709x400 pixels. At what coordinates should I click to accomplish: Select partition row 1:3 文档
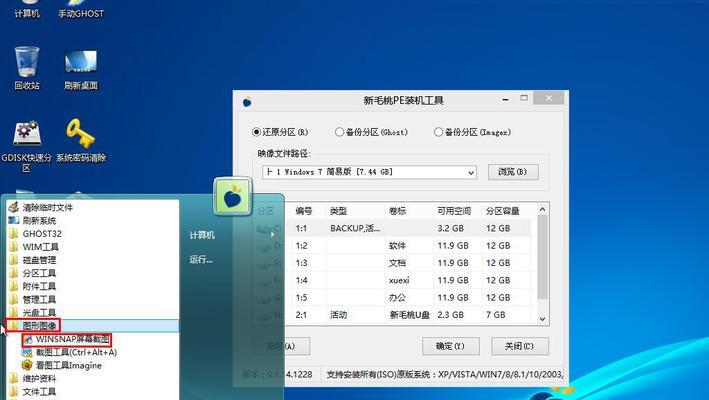click(393, 263)
